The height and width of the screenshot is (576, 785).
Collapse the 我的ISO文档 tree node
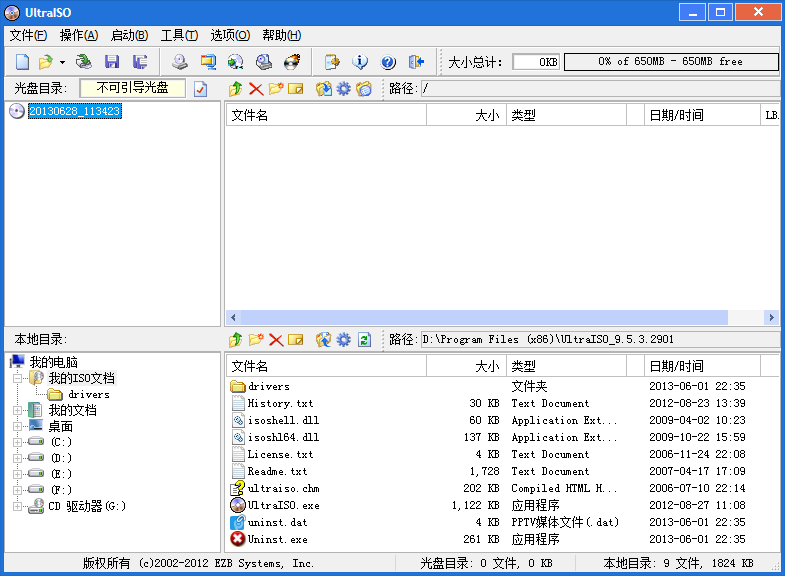click(x=17, y=378)
